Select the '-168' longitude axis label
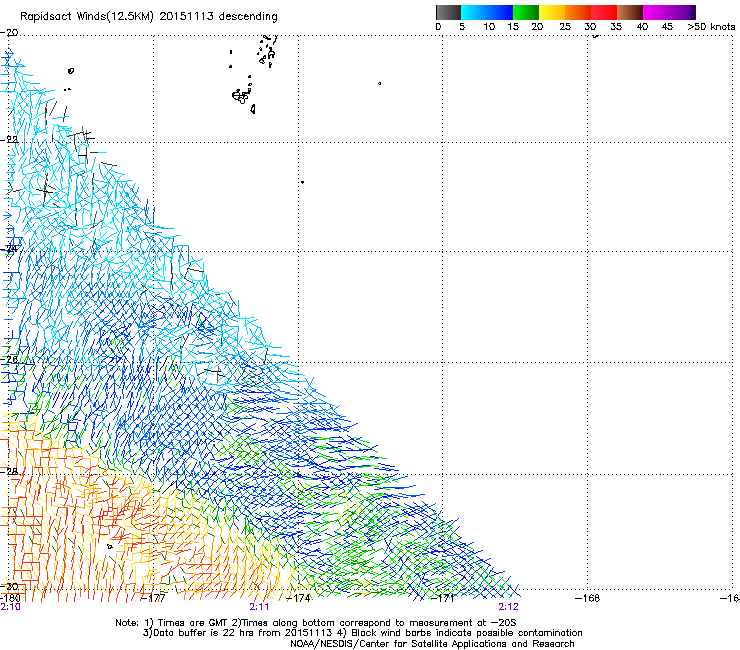This screenshot has width=740, height=650. pos(588,598)
